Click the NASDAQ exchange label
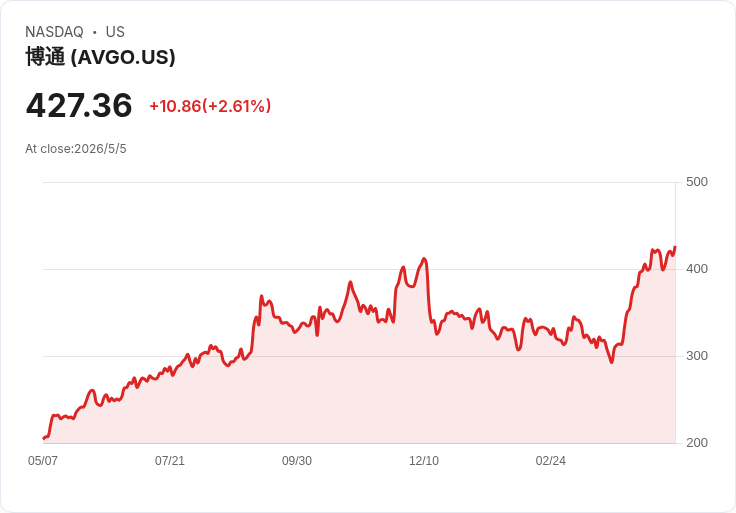736x513 pixels. [54, 31]
